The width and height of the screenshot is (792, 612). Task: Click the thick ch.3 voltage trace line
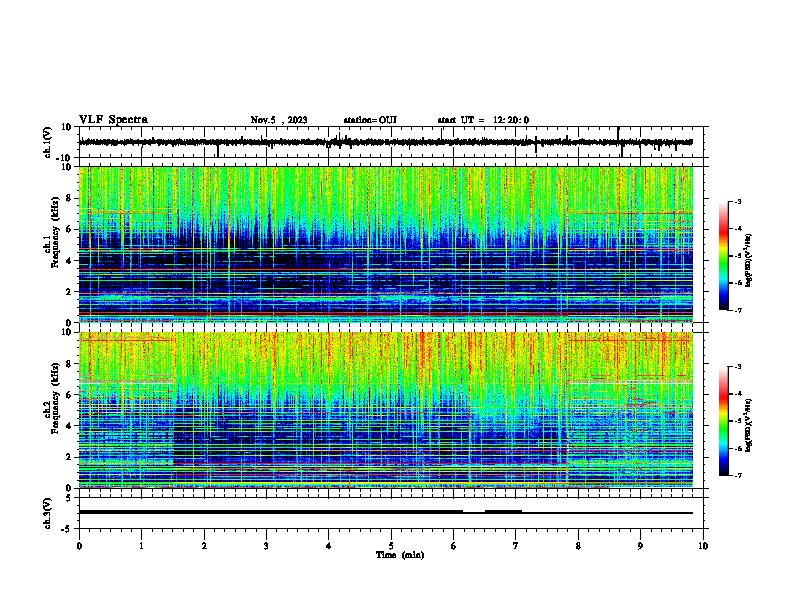click(386, 512)
